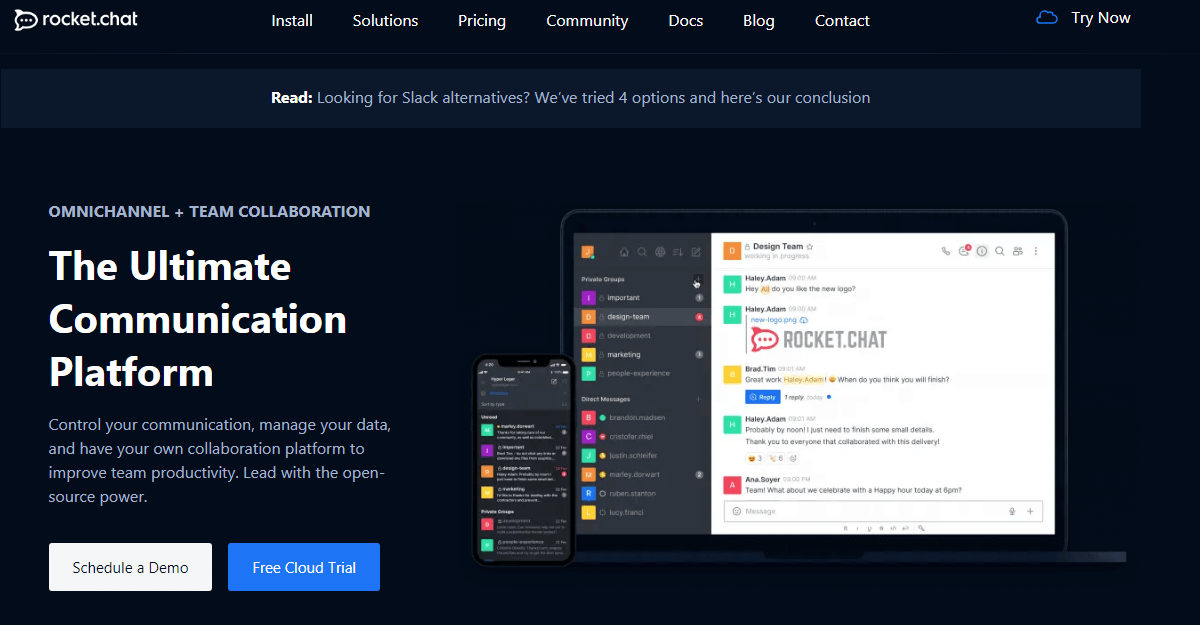Open the Solutions menu item

click(385, 20)
